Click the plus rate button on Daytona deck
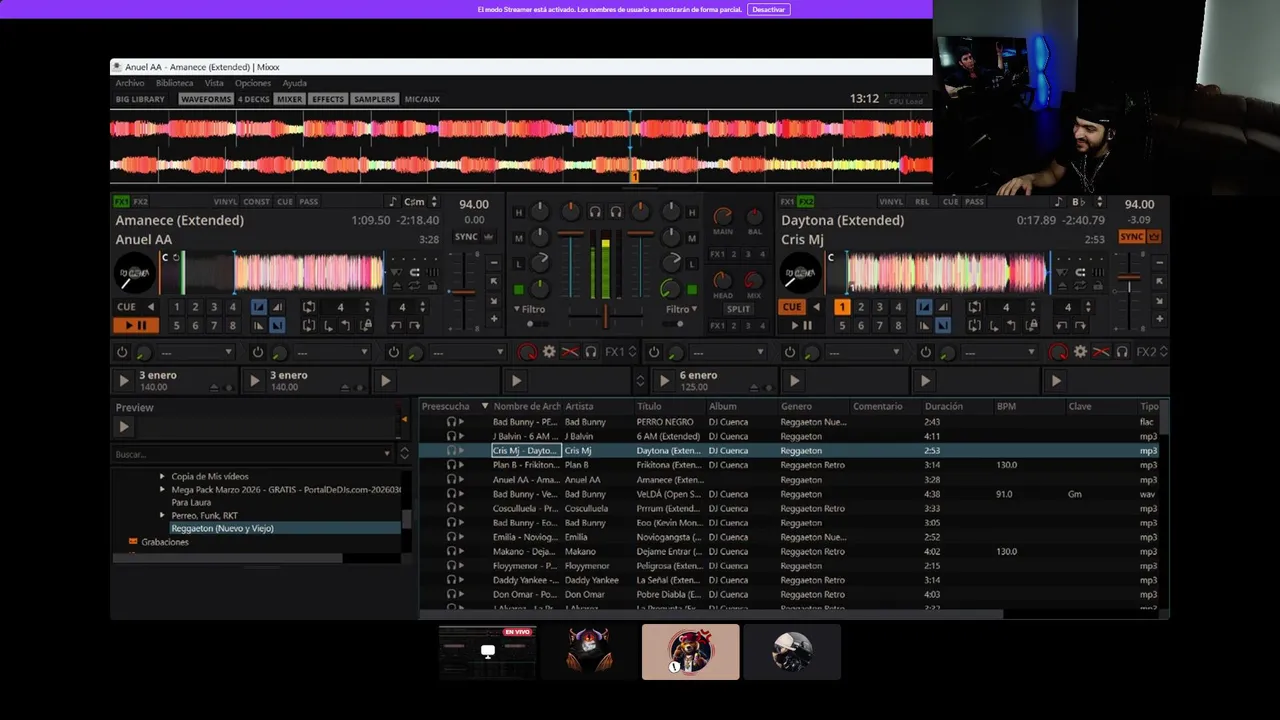This screenshot has height=720, width=1280. [x=1159, y=319]
